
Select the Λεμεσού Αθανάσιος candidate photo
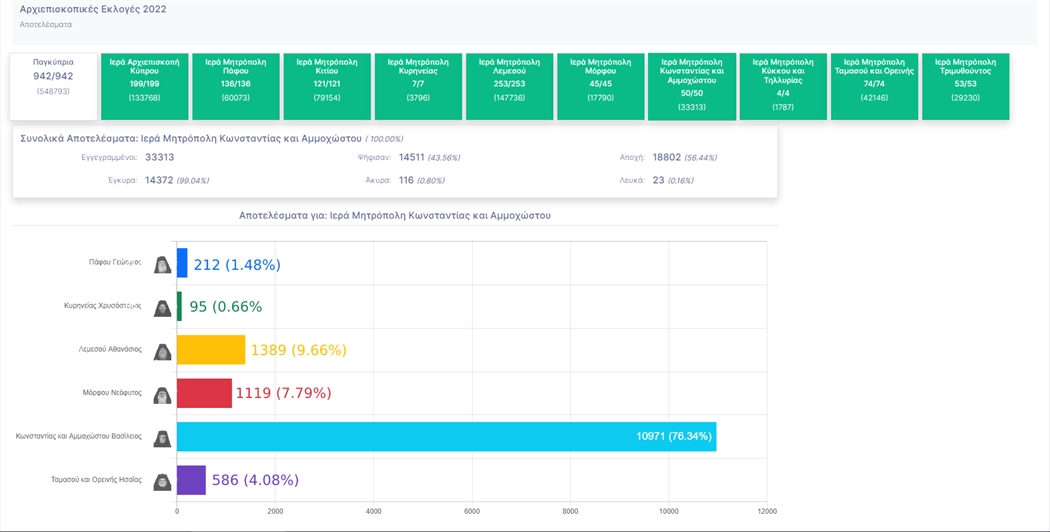click(162, 350)
